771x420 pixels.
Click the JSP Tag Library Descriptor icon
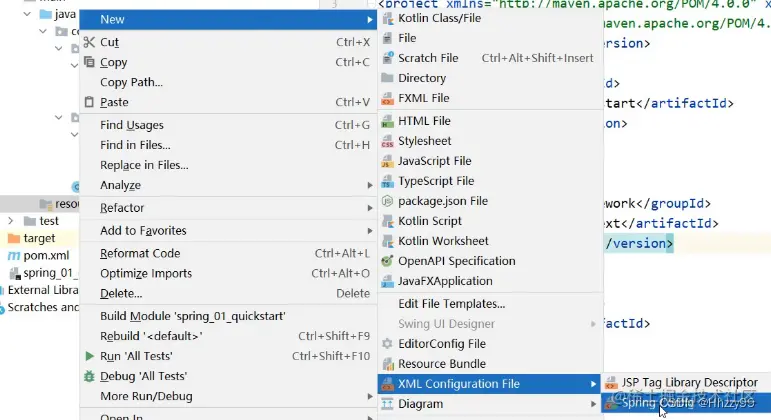pos(611,383)
